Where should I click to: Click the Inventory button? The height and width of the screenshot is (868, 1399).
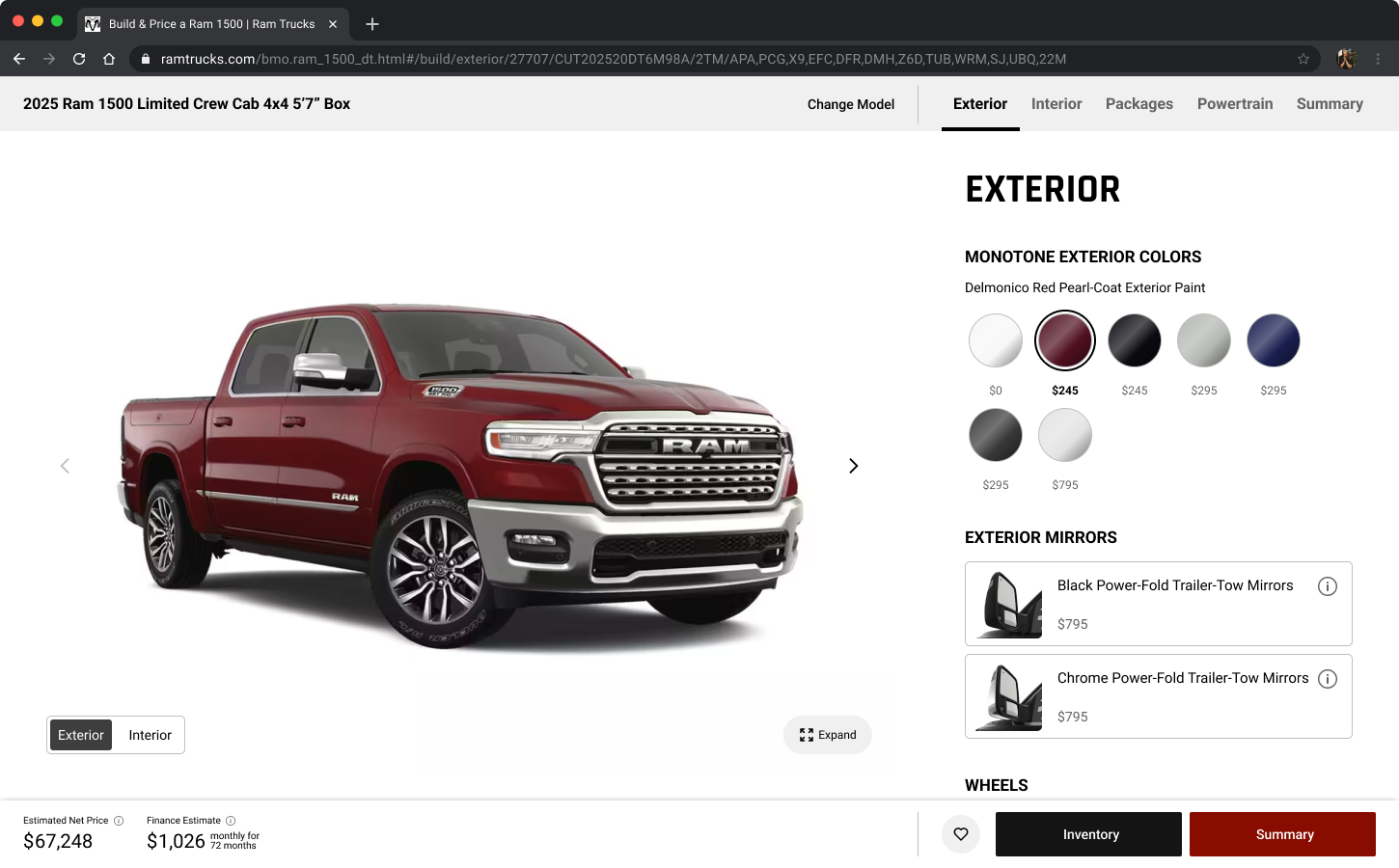tap(1088, 834)
